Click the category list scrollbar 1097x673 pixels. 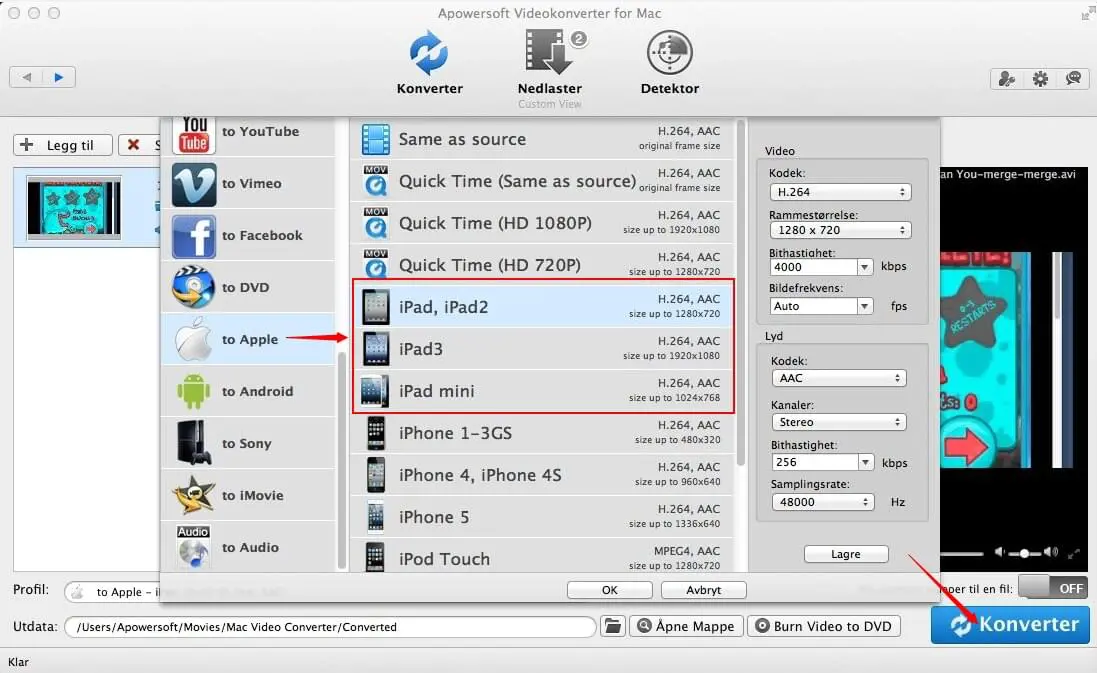341,460
